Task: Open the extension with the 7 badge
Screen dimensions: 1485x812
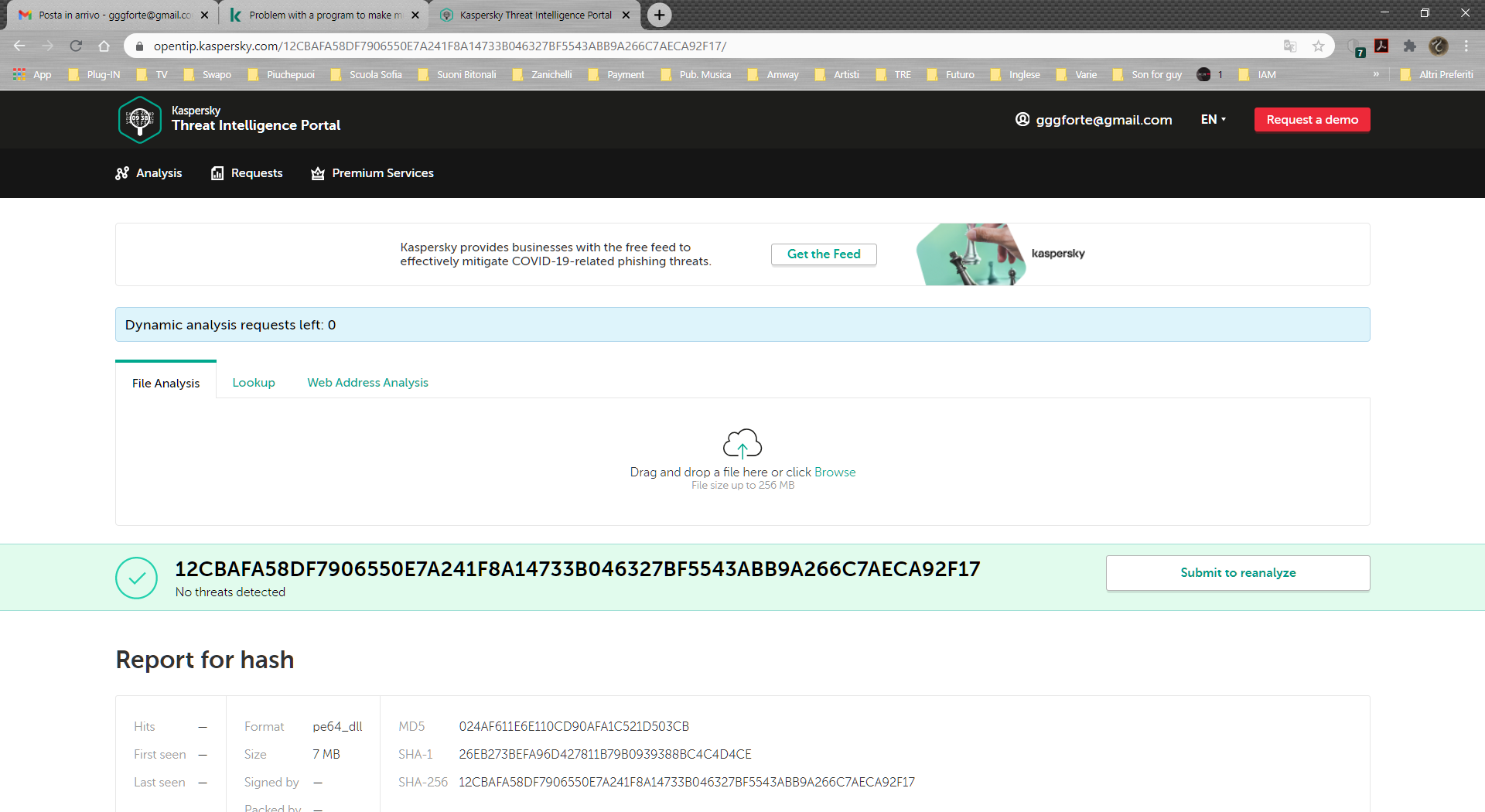Action: click(x=1355, y=47)
